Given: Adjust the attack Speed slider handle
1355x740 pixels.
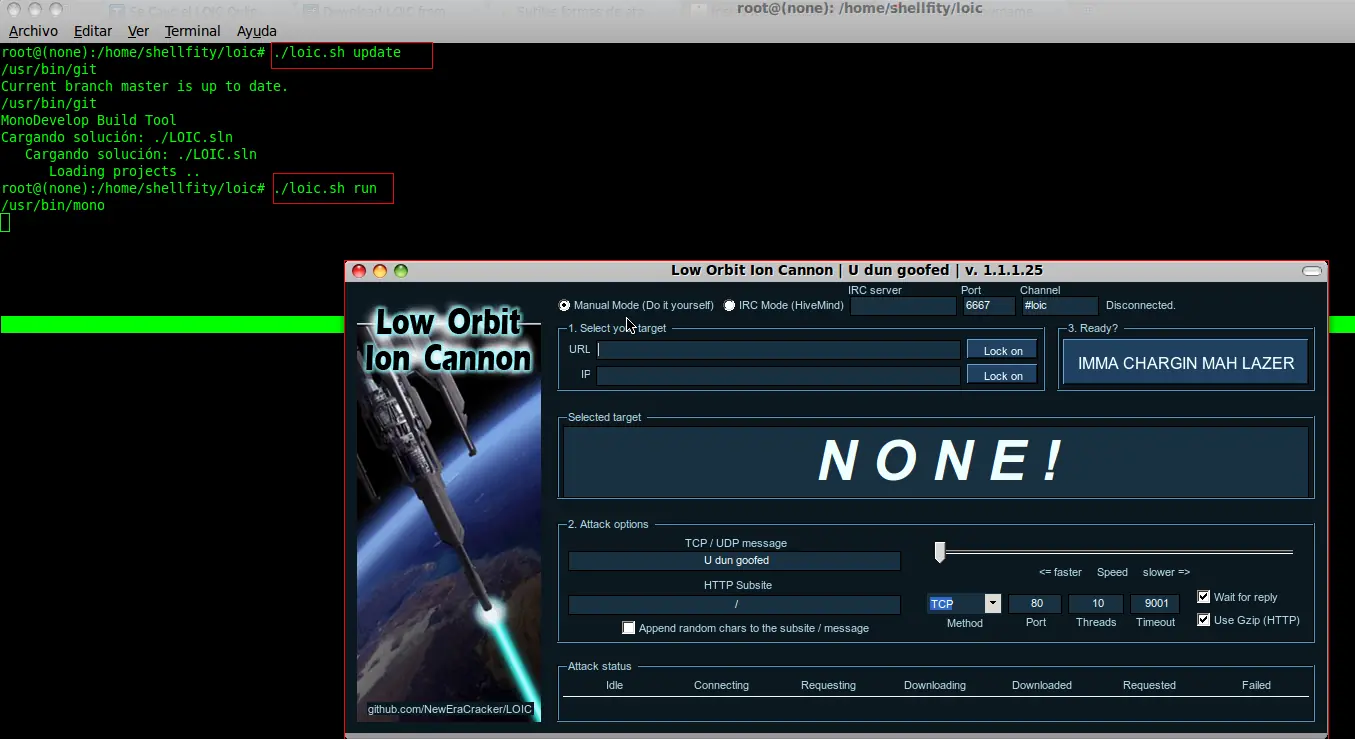Looking at the screenshot, I should point(940,552).
